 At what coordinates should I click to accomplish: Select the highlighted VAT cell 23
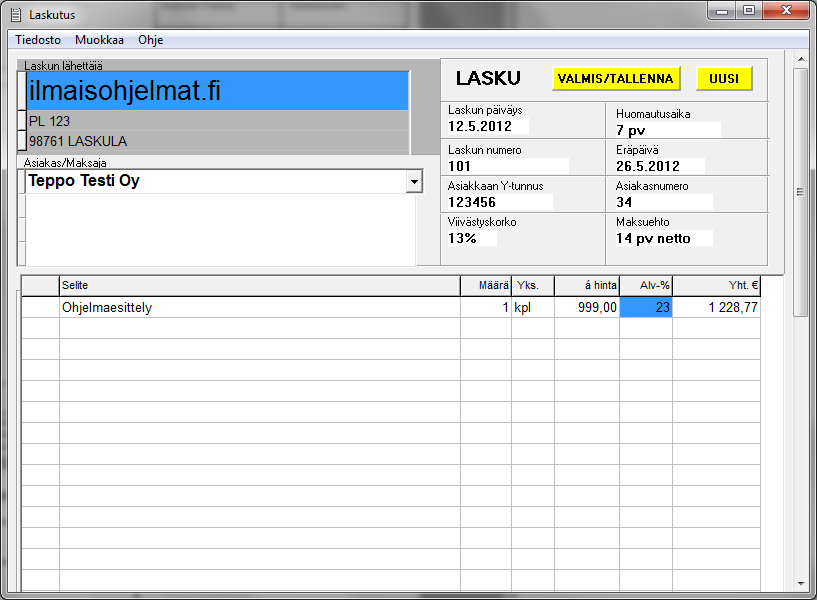point(646,307)
